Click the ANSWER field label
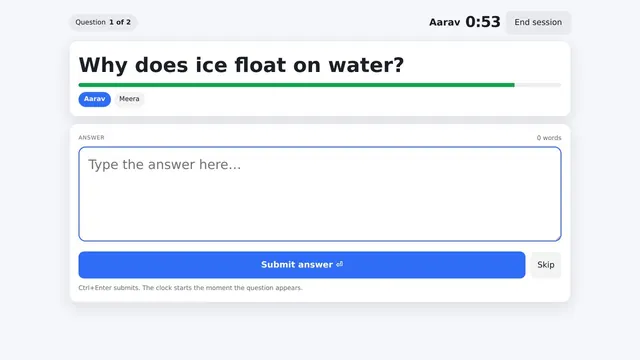The width and height of the screenshot is (640, 360). click(91, 138)
